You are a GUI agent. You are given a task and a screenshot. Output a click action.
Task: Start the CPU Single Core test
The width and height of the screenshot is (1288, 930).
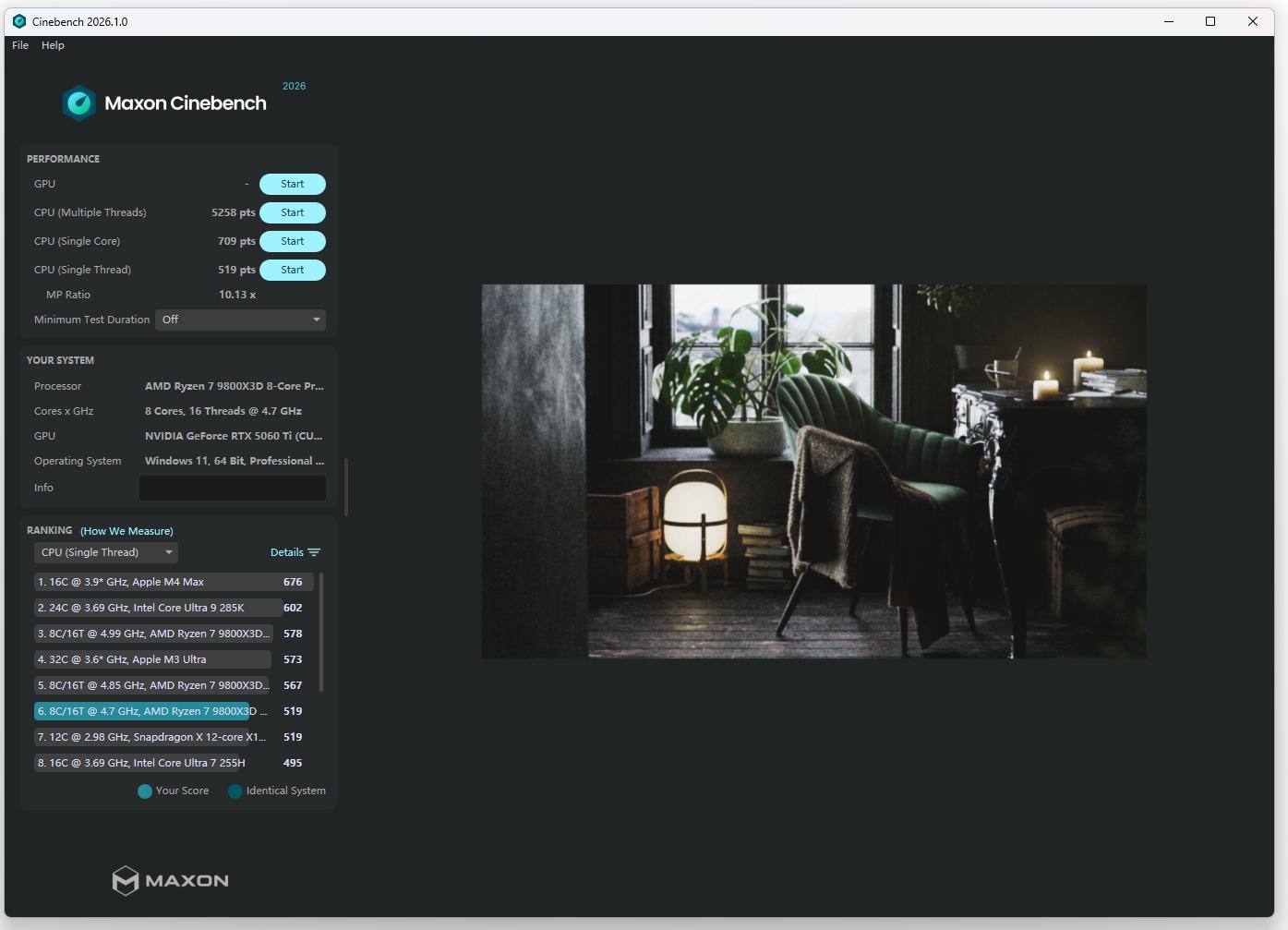pyautogui.click(x=293, y=241)
